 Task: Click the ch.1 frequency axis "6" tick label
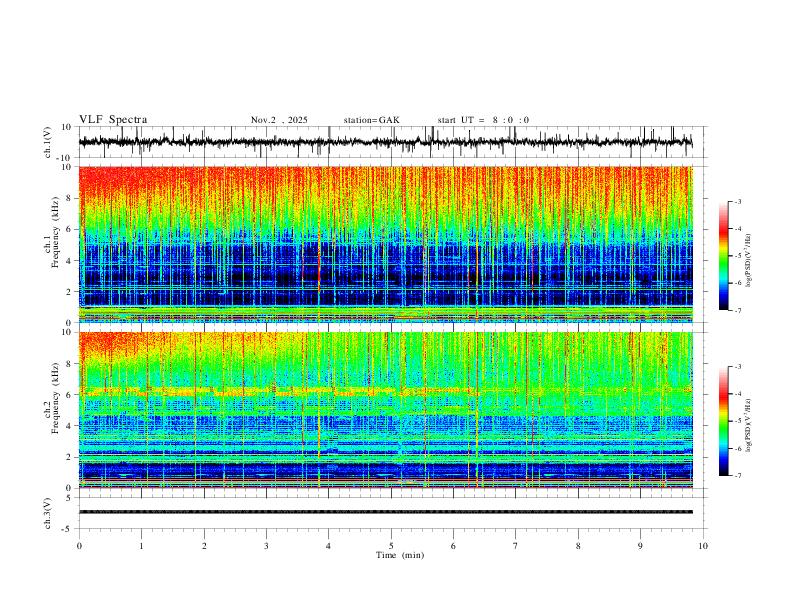(70, 229)
